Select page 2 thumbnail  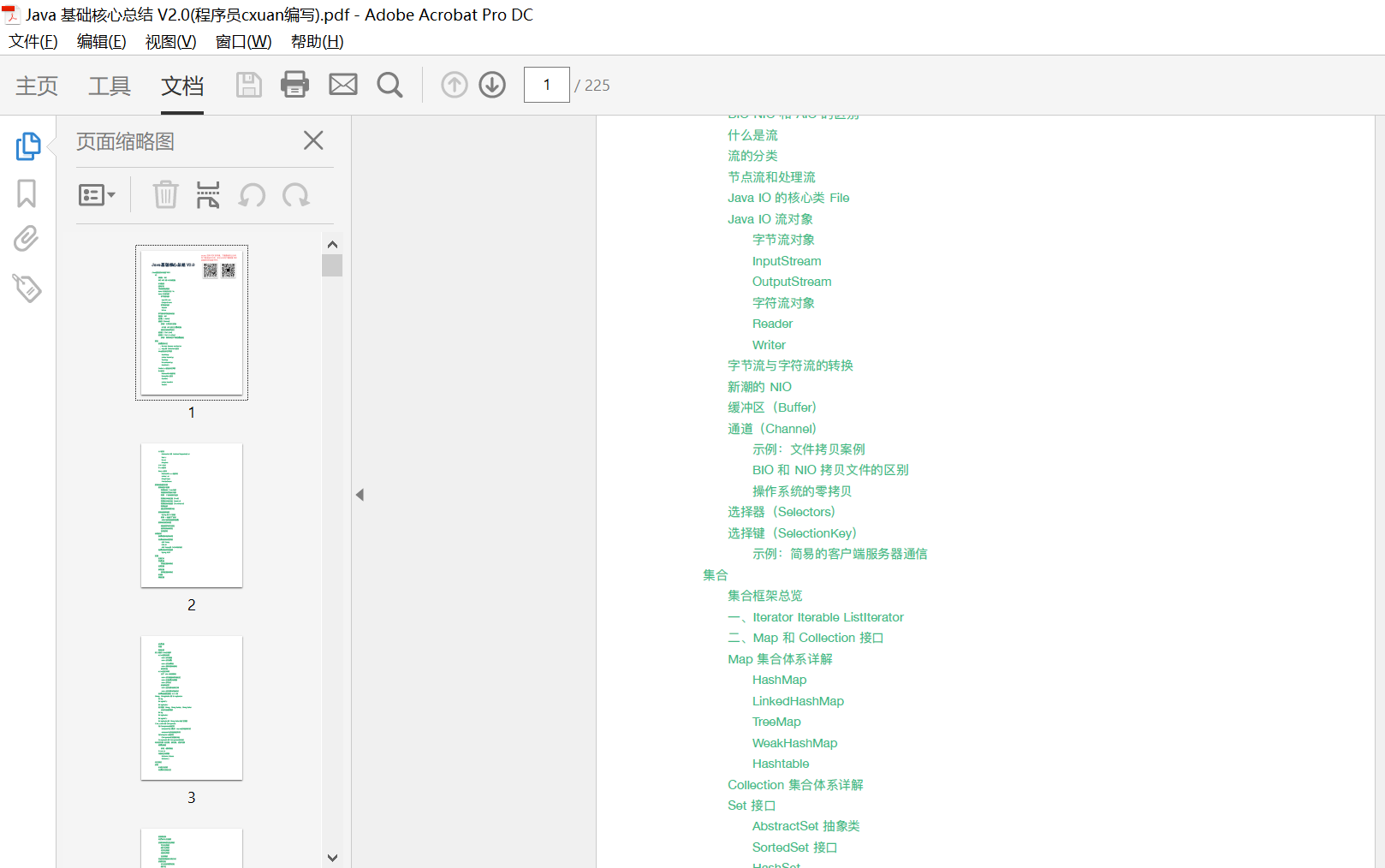(192, 515)
